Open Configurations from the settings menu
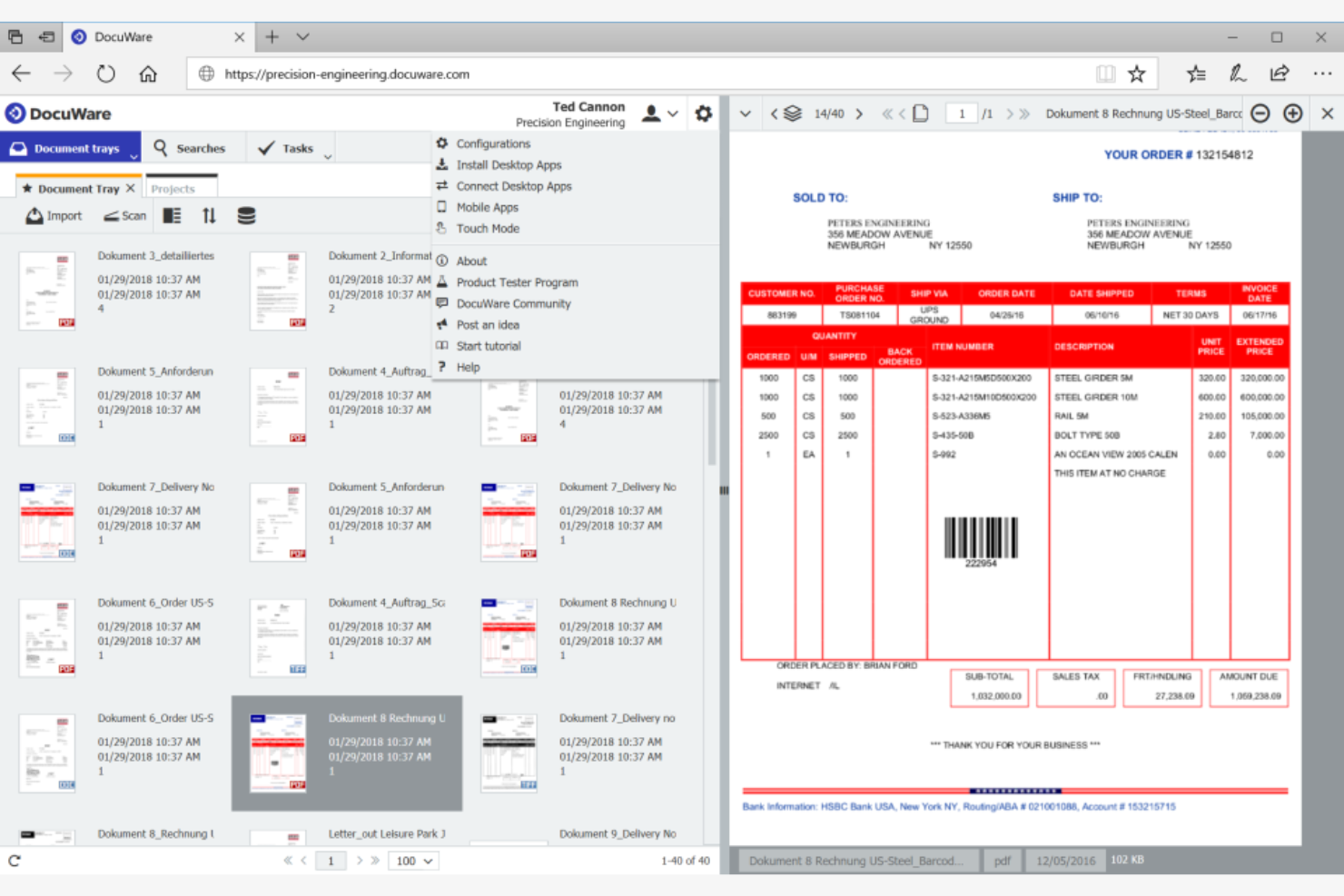This screenshot has height=896, width=1344. pyautogui.click(x=494, y=143)
